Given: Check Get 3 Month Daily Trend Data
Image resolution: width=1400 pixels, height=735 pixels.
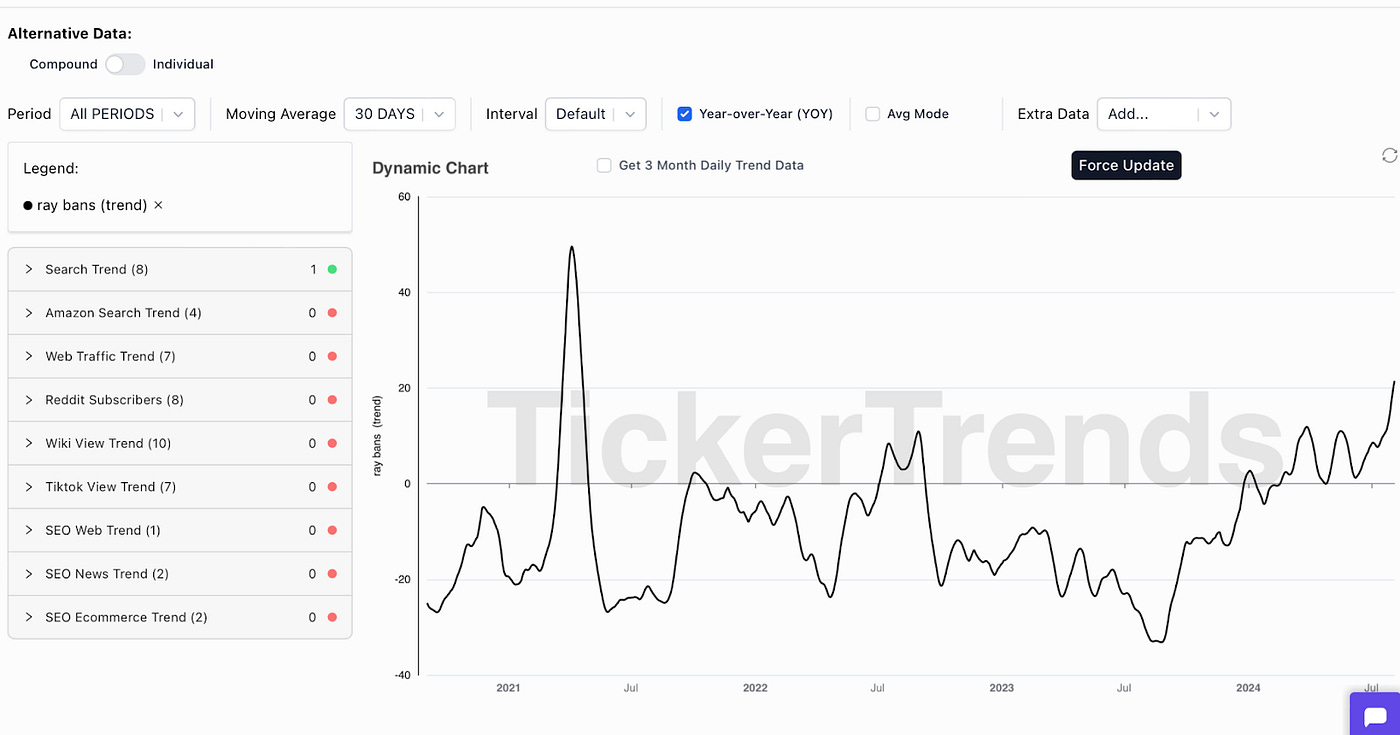Looking at the screenshot, I should [604, 165].
